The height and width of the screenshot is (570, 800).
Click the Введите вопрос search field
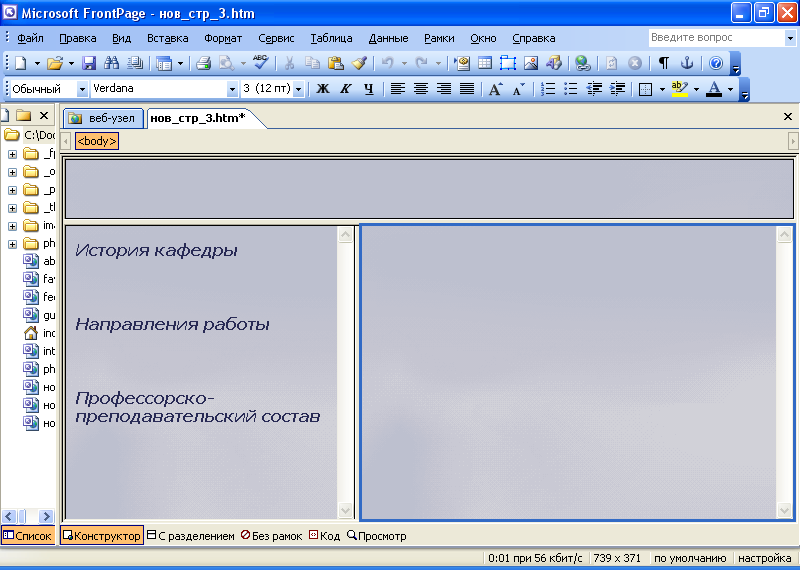click(x=715, y=38)
